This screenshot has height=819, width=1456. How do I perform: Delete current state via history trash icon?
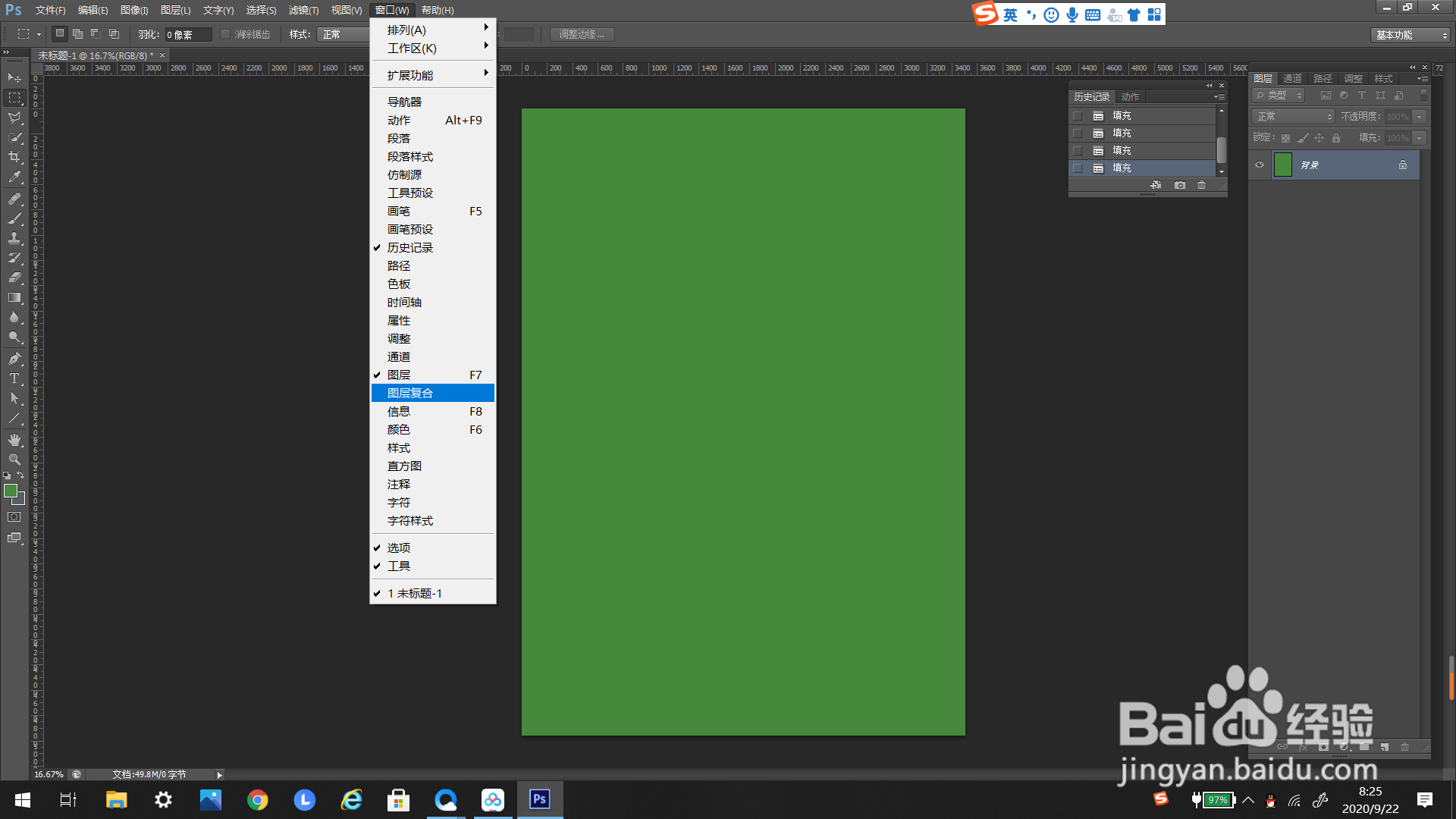pyautogui.click(x=1201, y=185)
